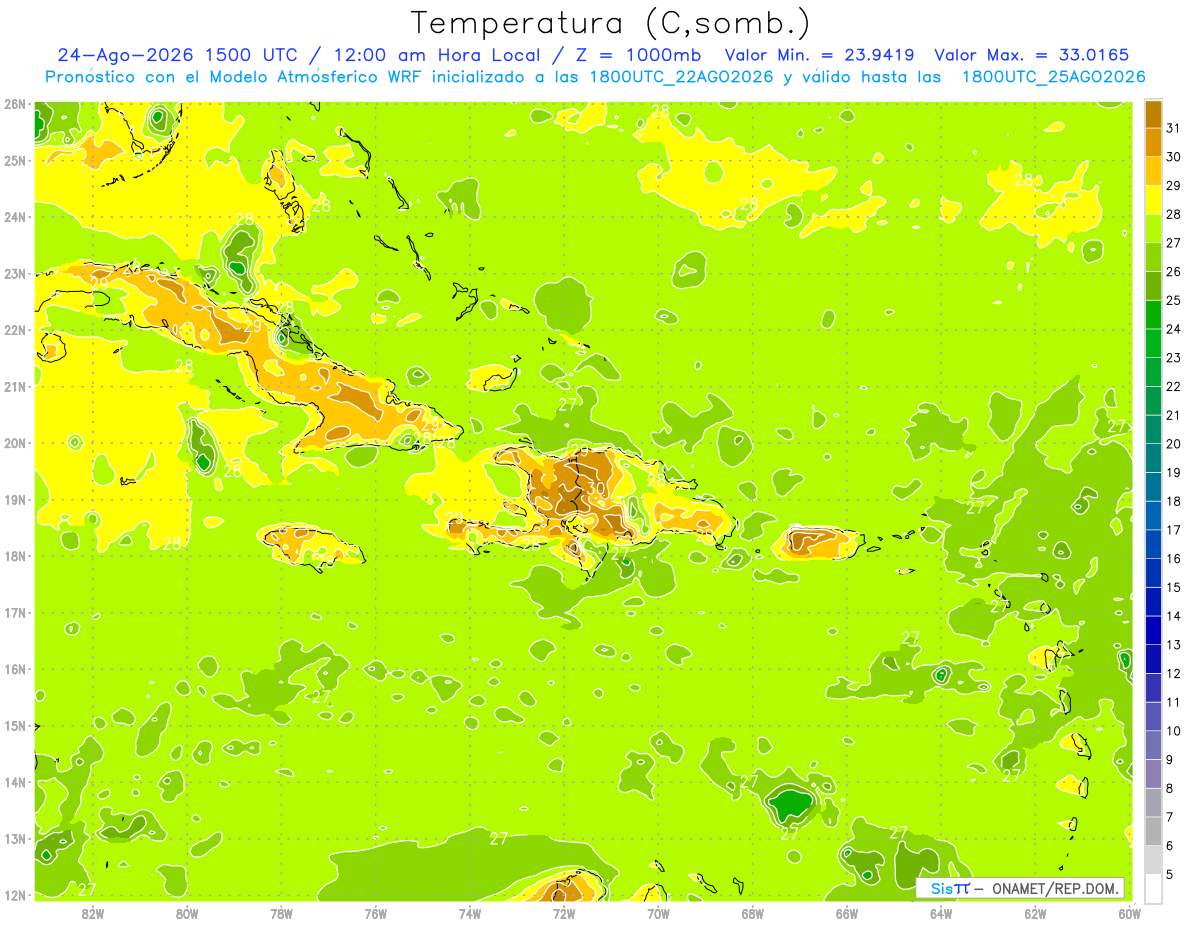Click latitude label '25N'
The image size is (1200, 927).
click(14, 160)
